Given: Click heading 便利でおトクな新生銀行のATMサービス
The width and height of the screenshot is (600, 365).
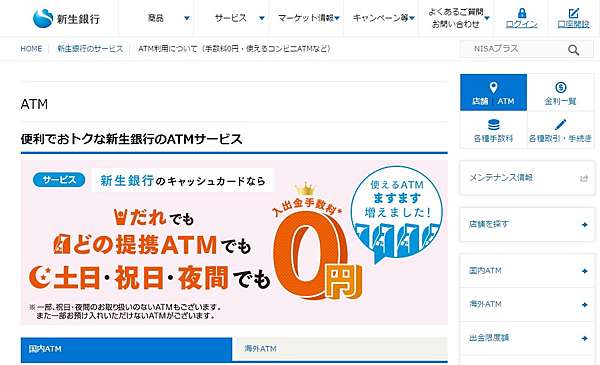Looking at the screenshot, I should pos(132,139).
